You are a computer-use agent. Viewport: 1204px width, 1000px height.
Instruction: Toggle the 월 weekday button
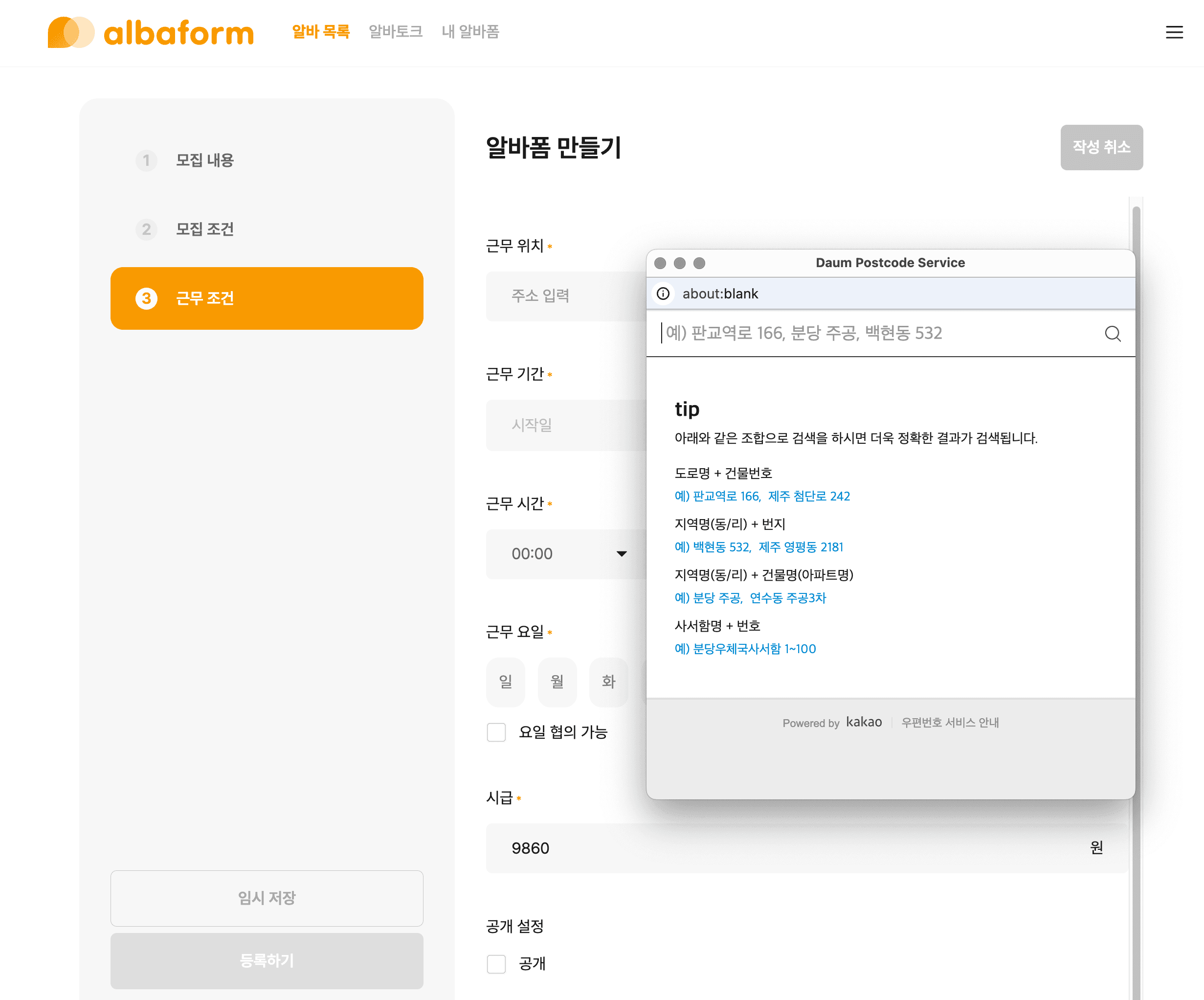[557, 682]
